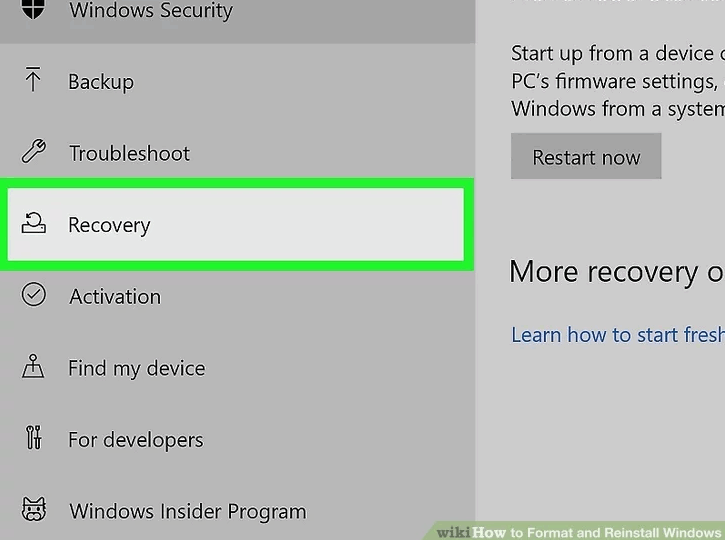Click the Backup upward arrow icon
Screen dimensions: 725x540
33,79
